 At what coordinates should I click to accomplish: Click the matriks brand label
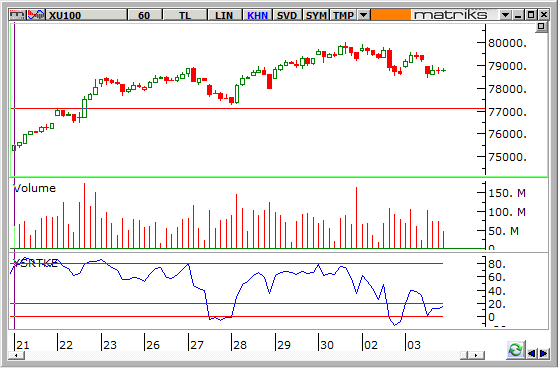coord(451,15)
